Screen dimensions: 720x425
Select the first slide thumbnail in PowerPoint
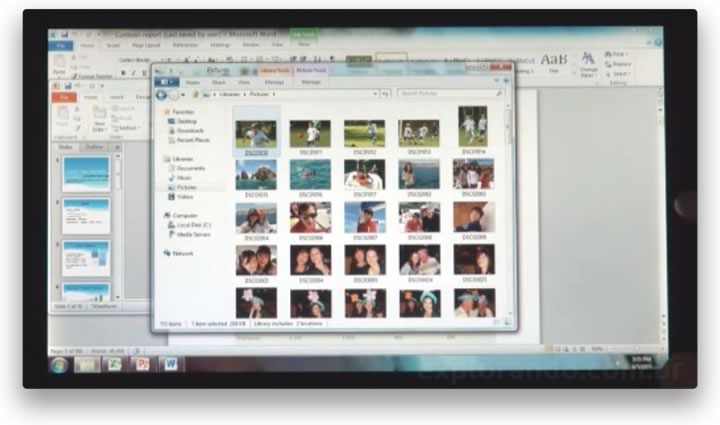pos(86,174)
